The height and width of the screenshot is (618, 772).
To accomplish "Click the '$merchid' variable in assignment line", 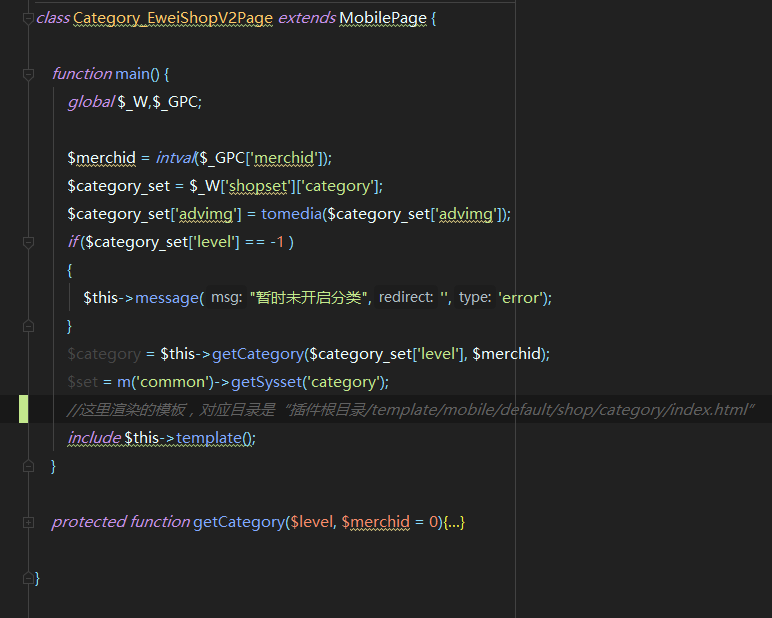I will pyautogui.click(x=101, y=158).
